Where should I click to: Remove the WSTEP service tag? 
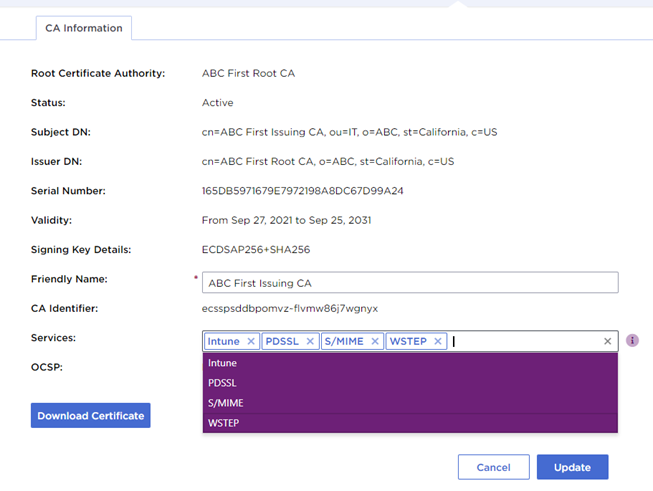pos(436,342)
